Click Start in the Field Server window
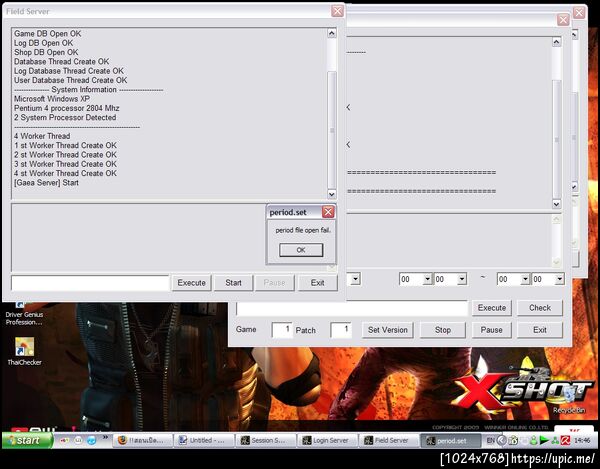Image resolution: width=600 pixels, height=469 pixels. 233,283
